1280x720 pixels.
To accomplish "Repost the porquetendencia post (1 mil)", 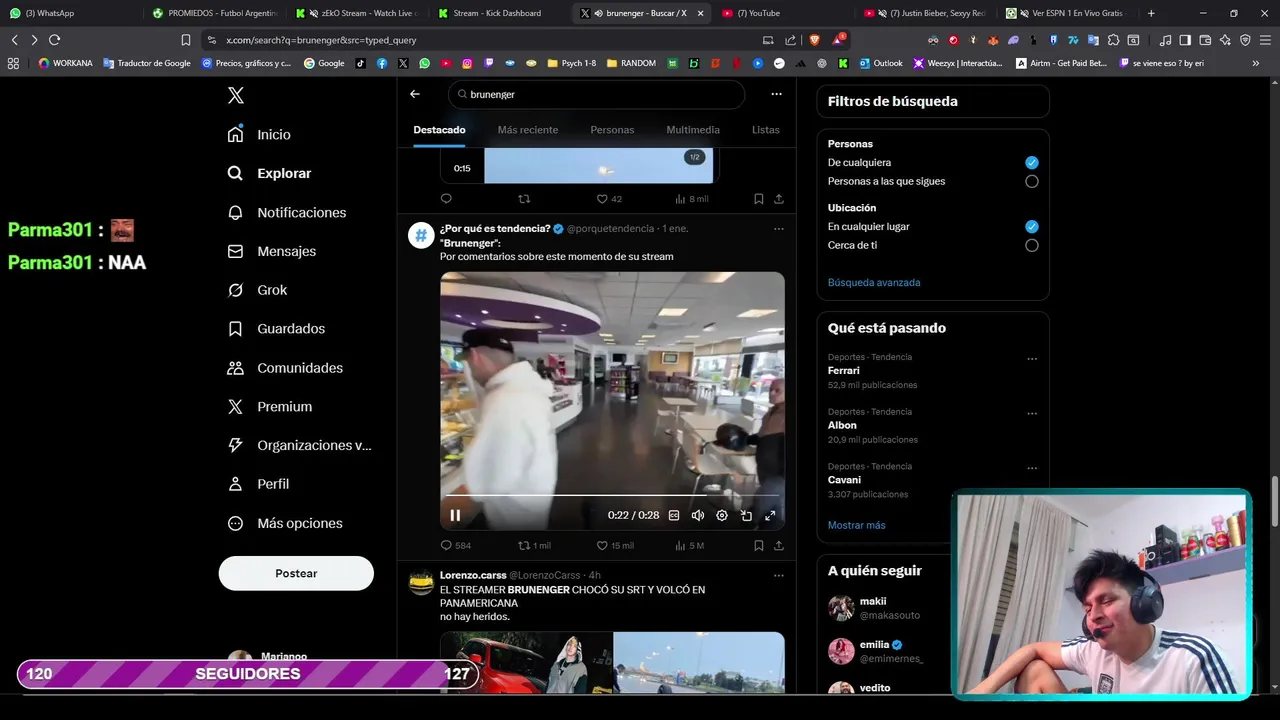I will click(x=534, y=545).
